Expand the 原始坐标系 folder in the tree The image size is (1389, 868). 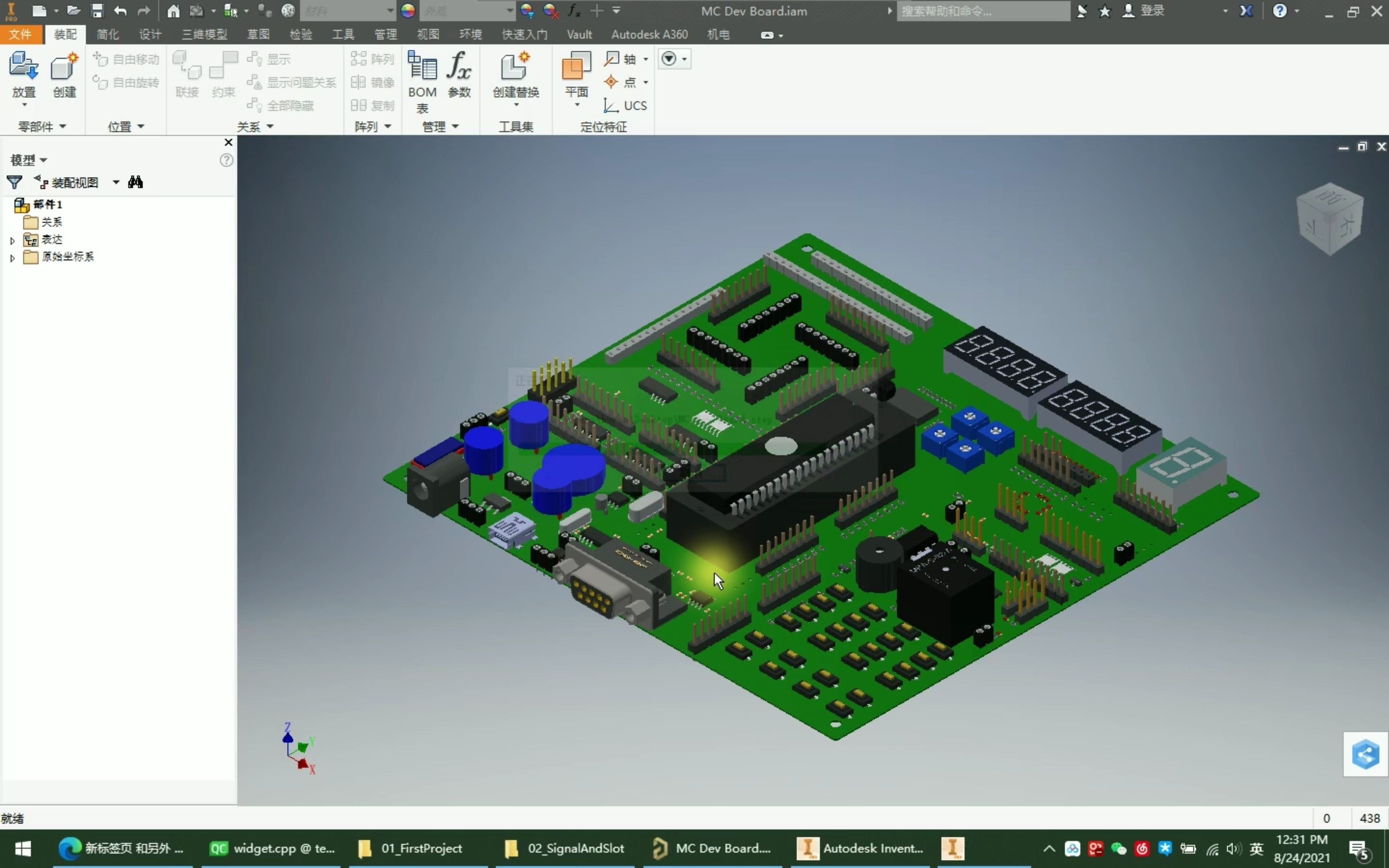click(x=12, y=257)
